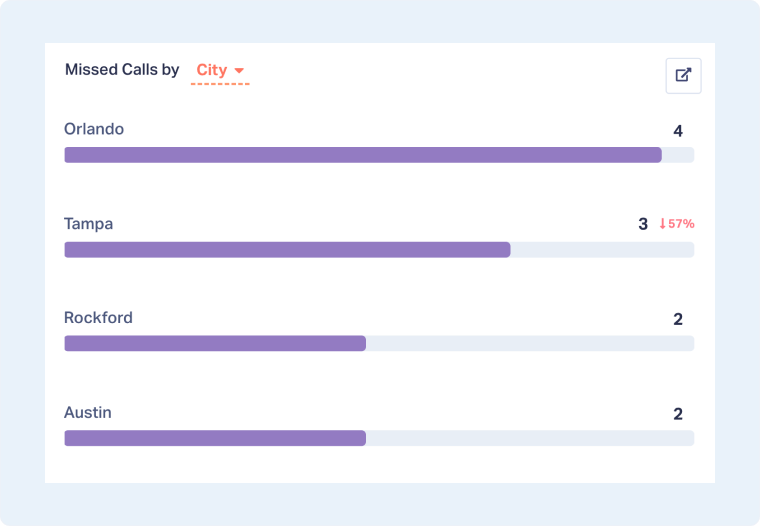Screen dimensions: 760x526
Task: Click the Missed Calls by title
Action: pos(122,70)
